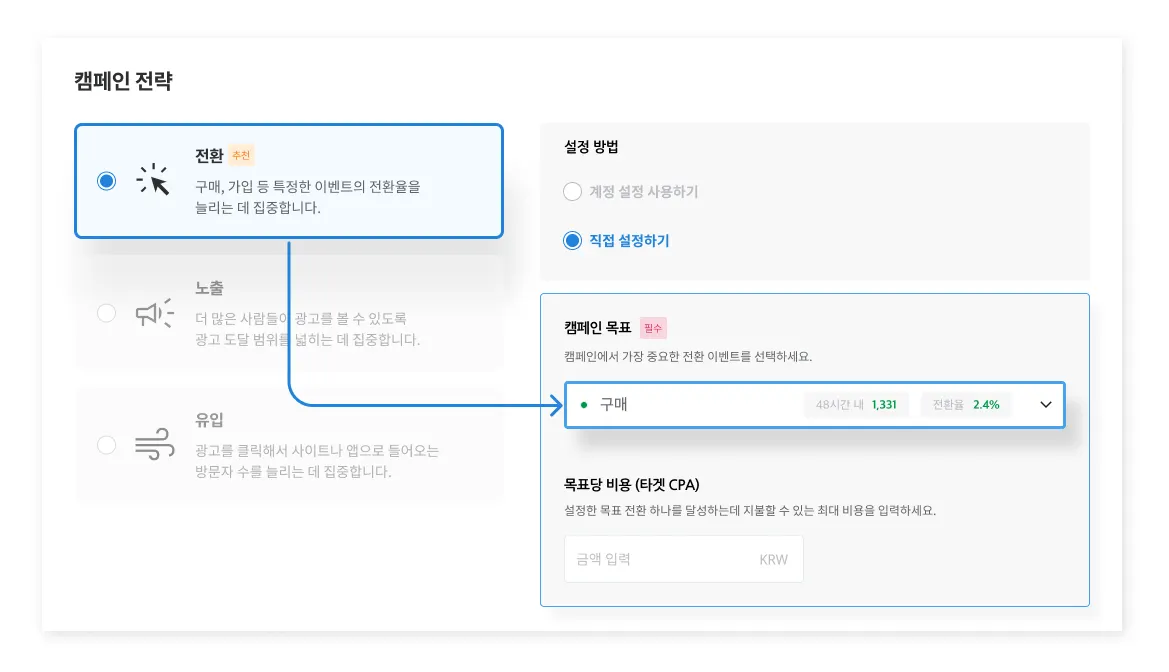The image size is (1169, 672).
Task: Open the 캠페인 목표 event dropdown
Action: click(700, 405)
